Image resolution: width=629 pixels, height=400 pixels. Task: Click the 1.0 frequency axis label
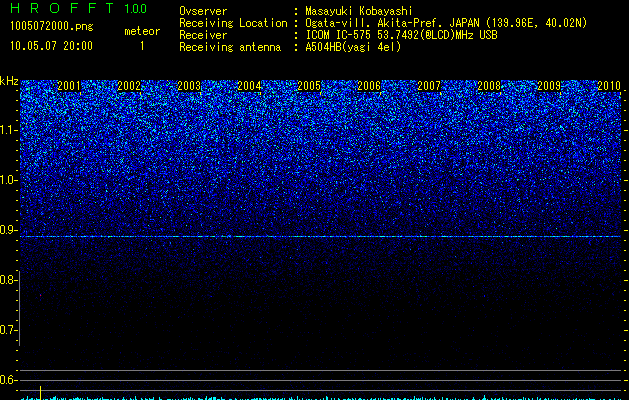[9, 181]
